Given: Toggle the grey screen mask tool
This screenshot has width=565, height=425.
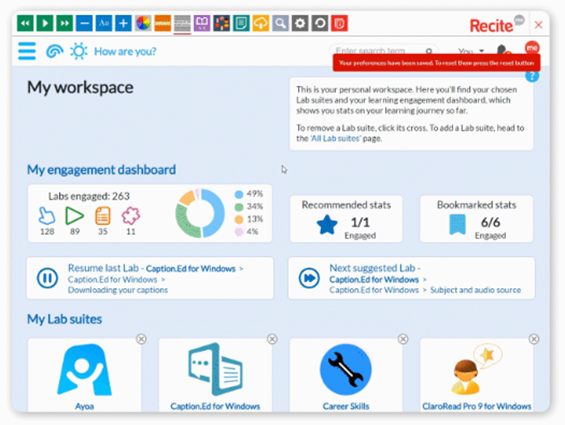Looking at the screenshot, I should pos(182,23).
